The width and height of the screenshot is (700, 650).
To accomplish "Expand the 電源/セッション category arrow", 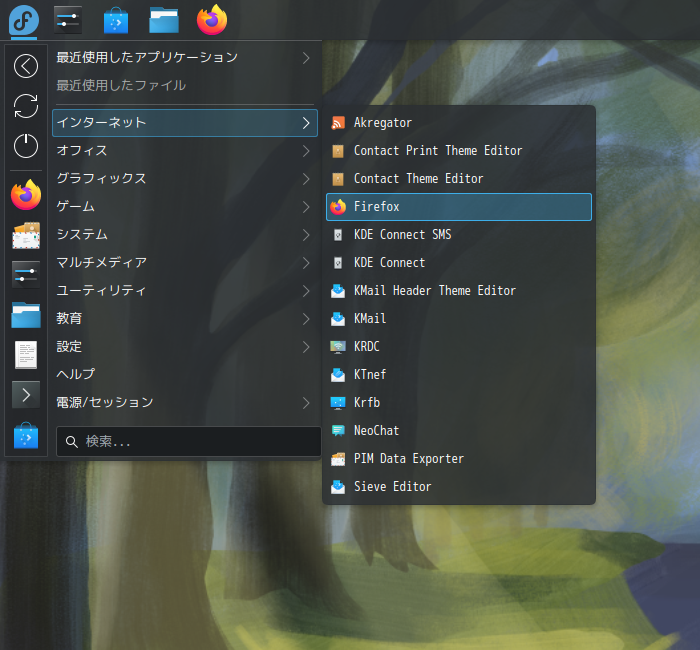I will point(306,403).
